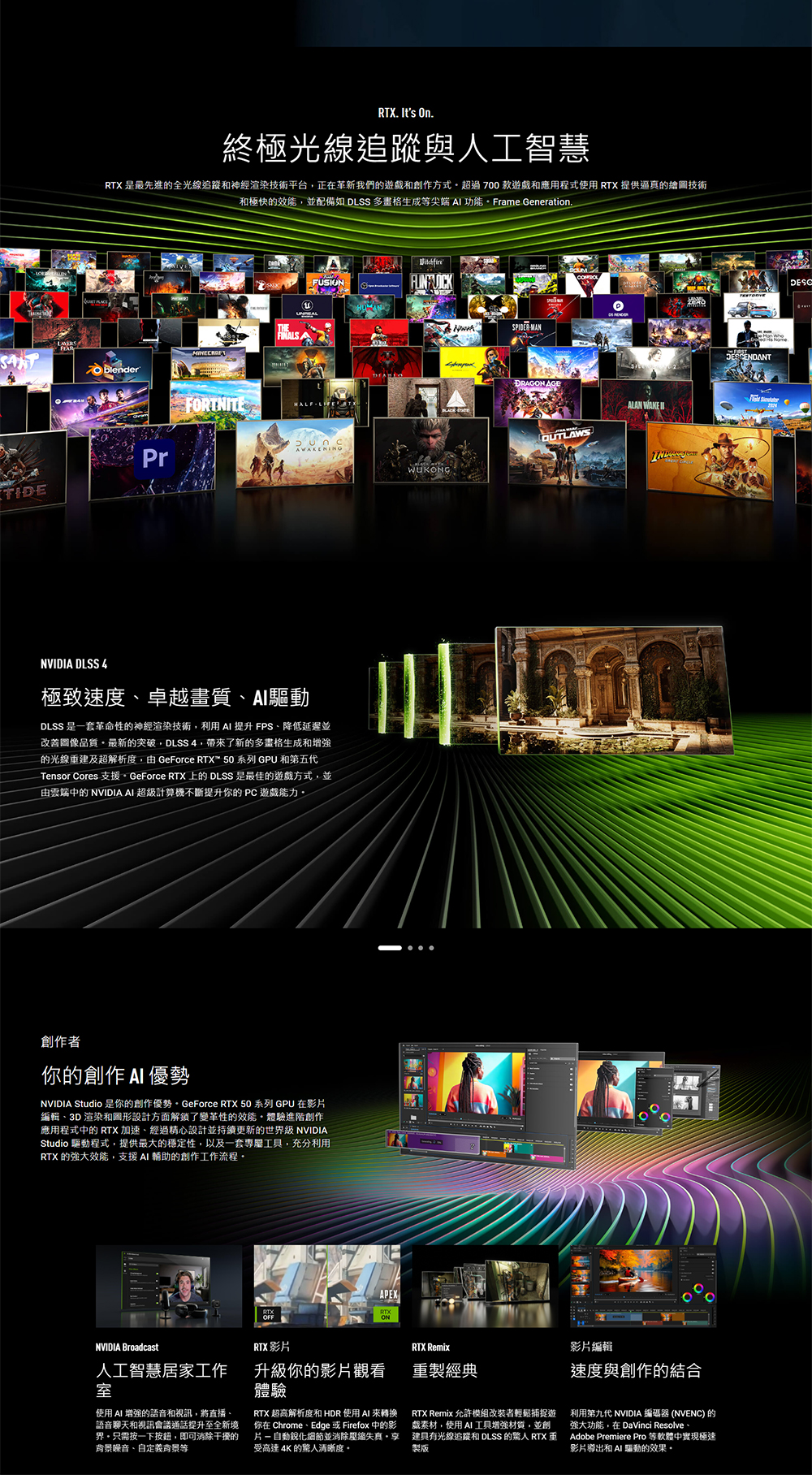Click The First Descendant tile
812x1475 pixels.
tap(749, 365)
